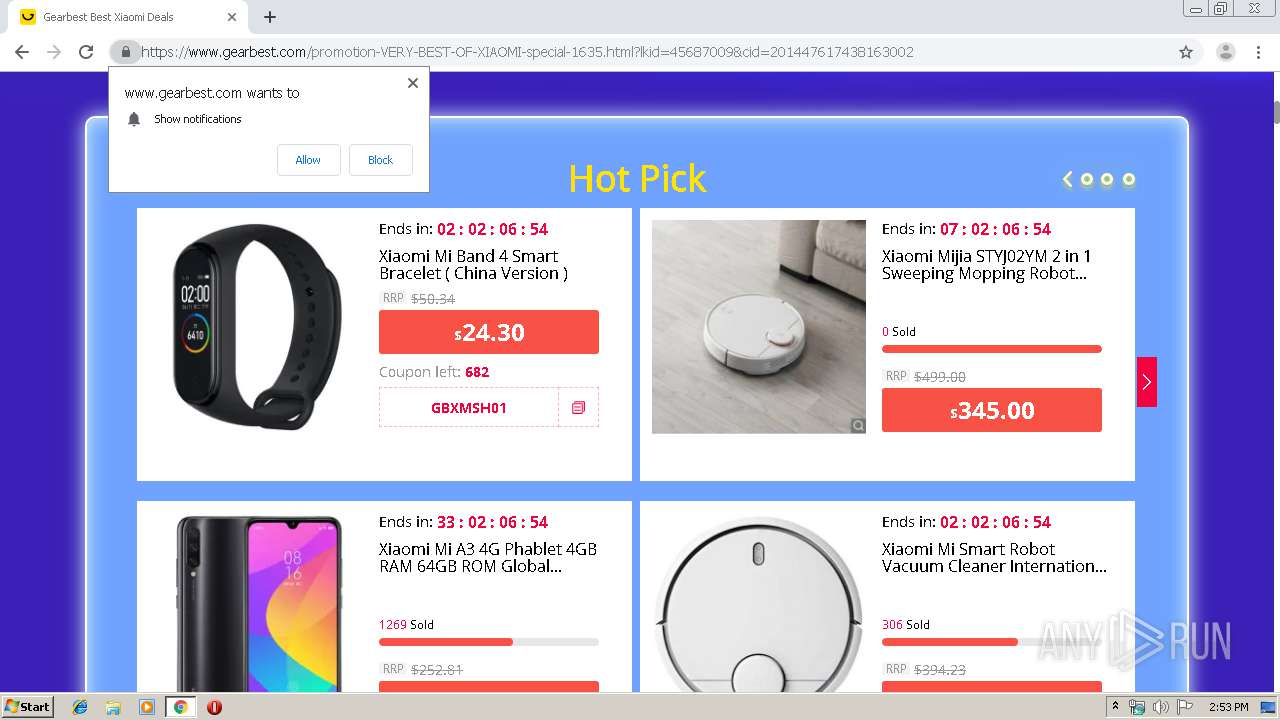This screenshot has height=720, width=1280.
Task: Expand next items with red side arrow
Action: 1146,382
